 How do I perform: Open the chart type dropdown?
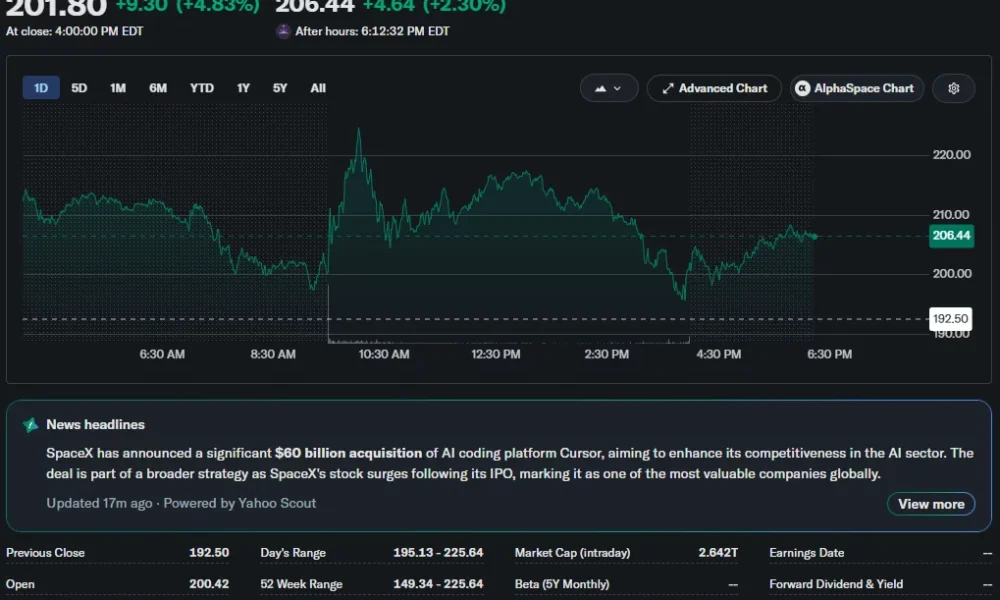tap(609, 88)
